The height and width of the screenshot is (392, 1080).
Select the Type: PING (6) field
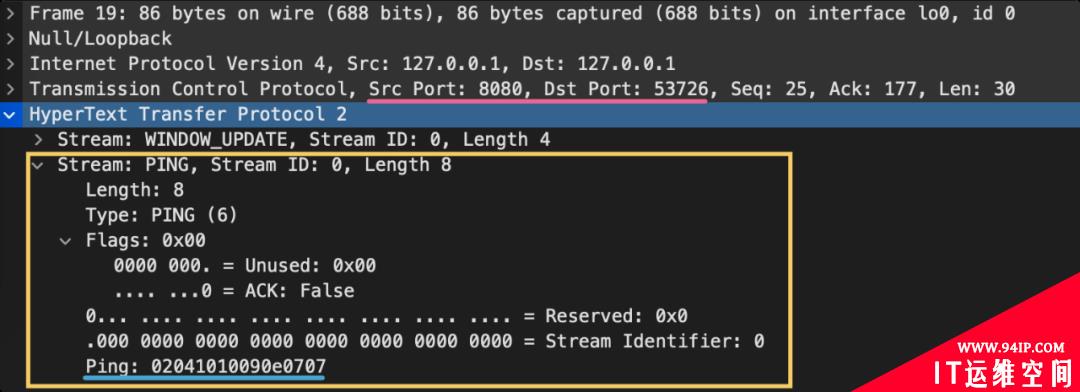pyautogui.click(x=162, y=216)
